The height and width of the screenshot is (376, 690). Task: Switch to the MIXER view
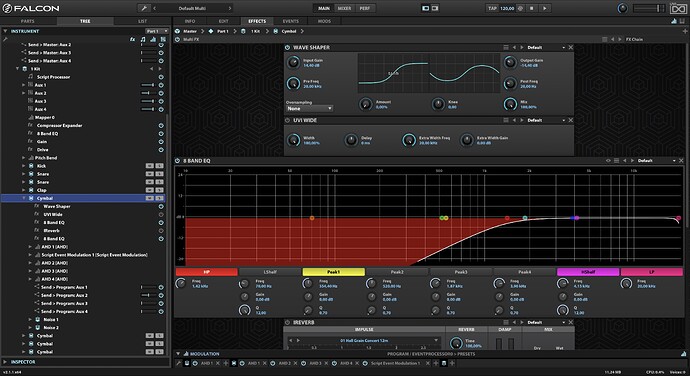click(x=344, y=8)
